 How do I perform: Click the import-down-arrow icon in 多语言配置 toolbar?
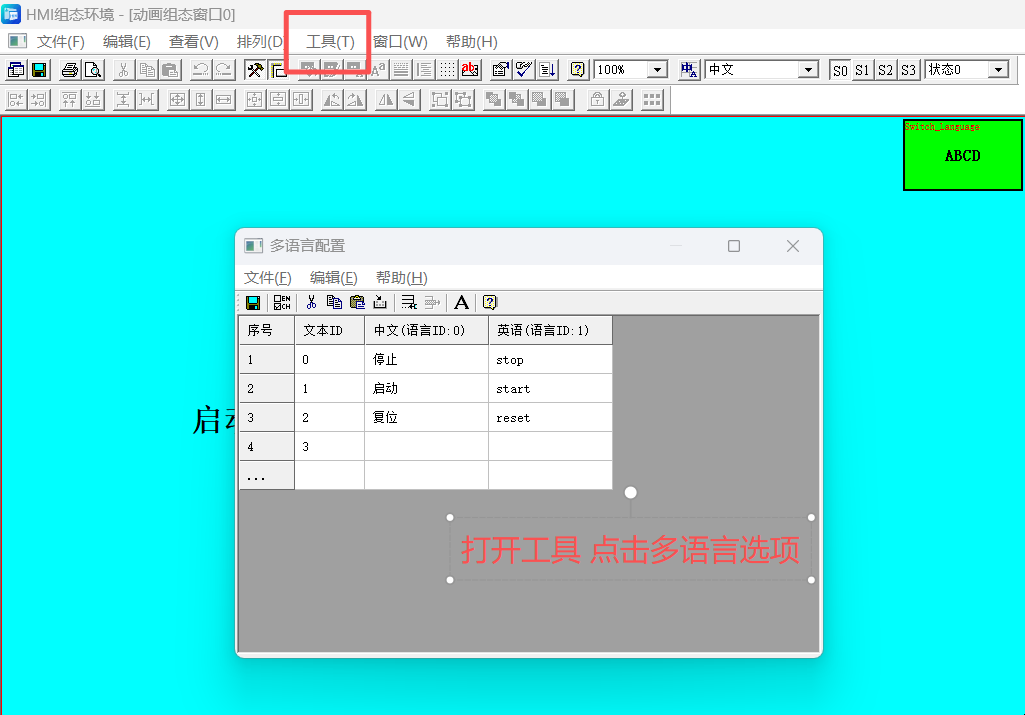pos(380,302)
